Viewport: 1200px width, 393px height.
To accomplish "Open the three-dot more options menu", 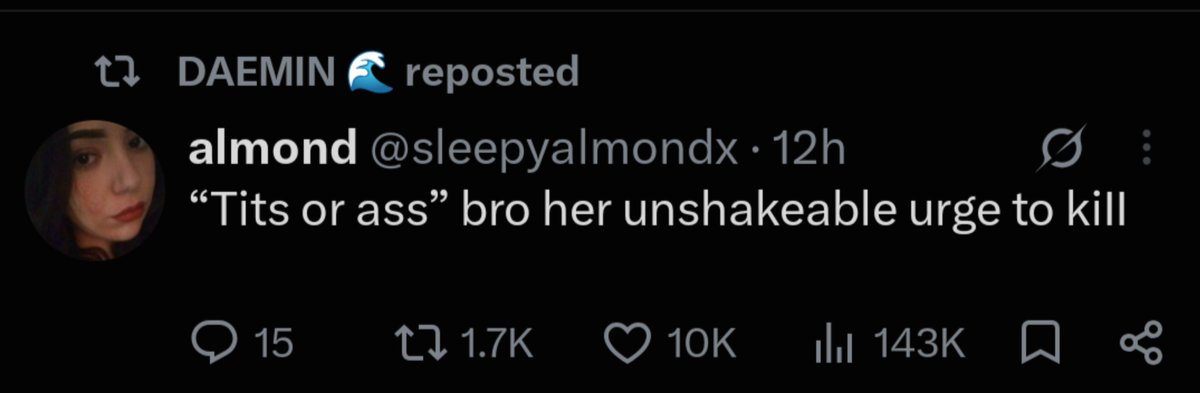I will point(1146,151).
